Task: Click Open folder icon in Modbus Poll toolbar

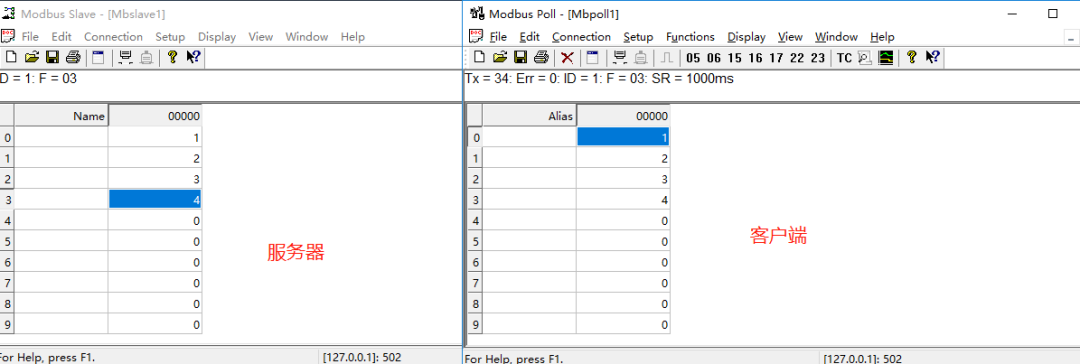Action: coord(501,57)
